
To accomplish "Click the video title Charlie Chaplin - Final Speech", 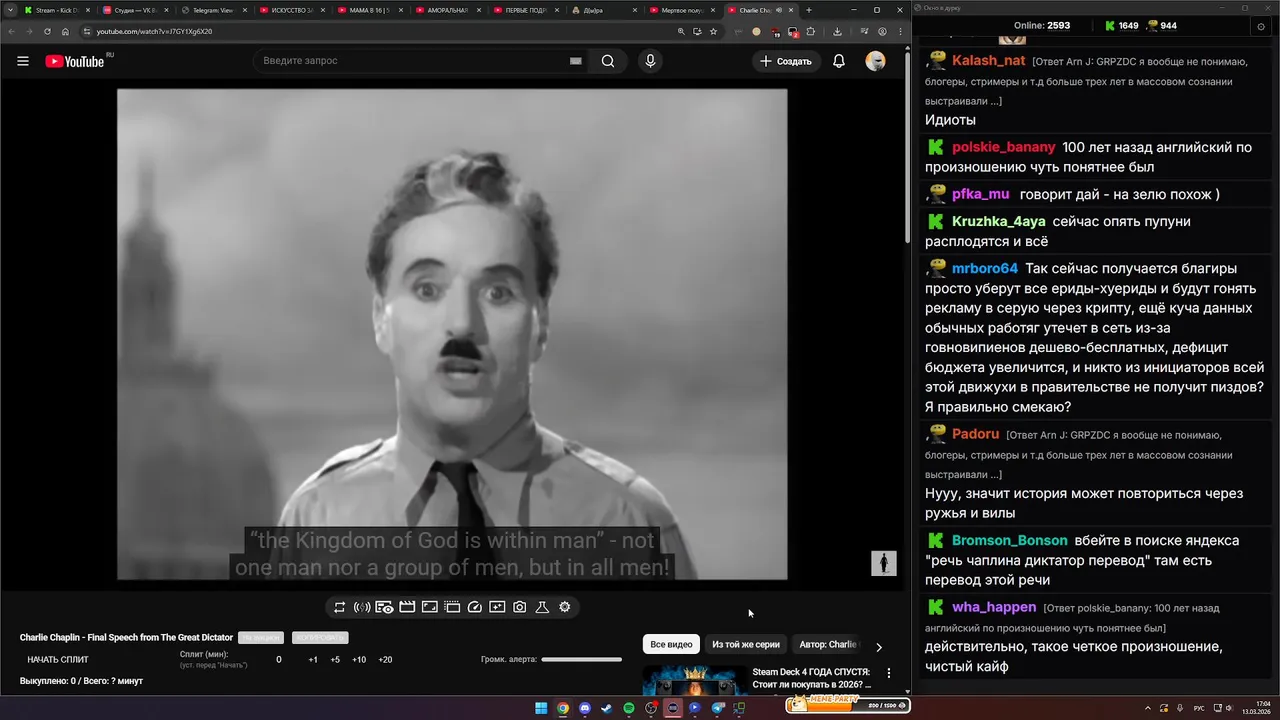I will [x=126, y=638].
